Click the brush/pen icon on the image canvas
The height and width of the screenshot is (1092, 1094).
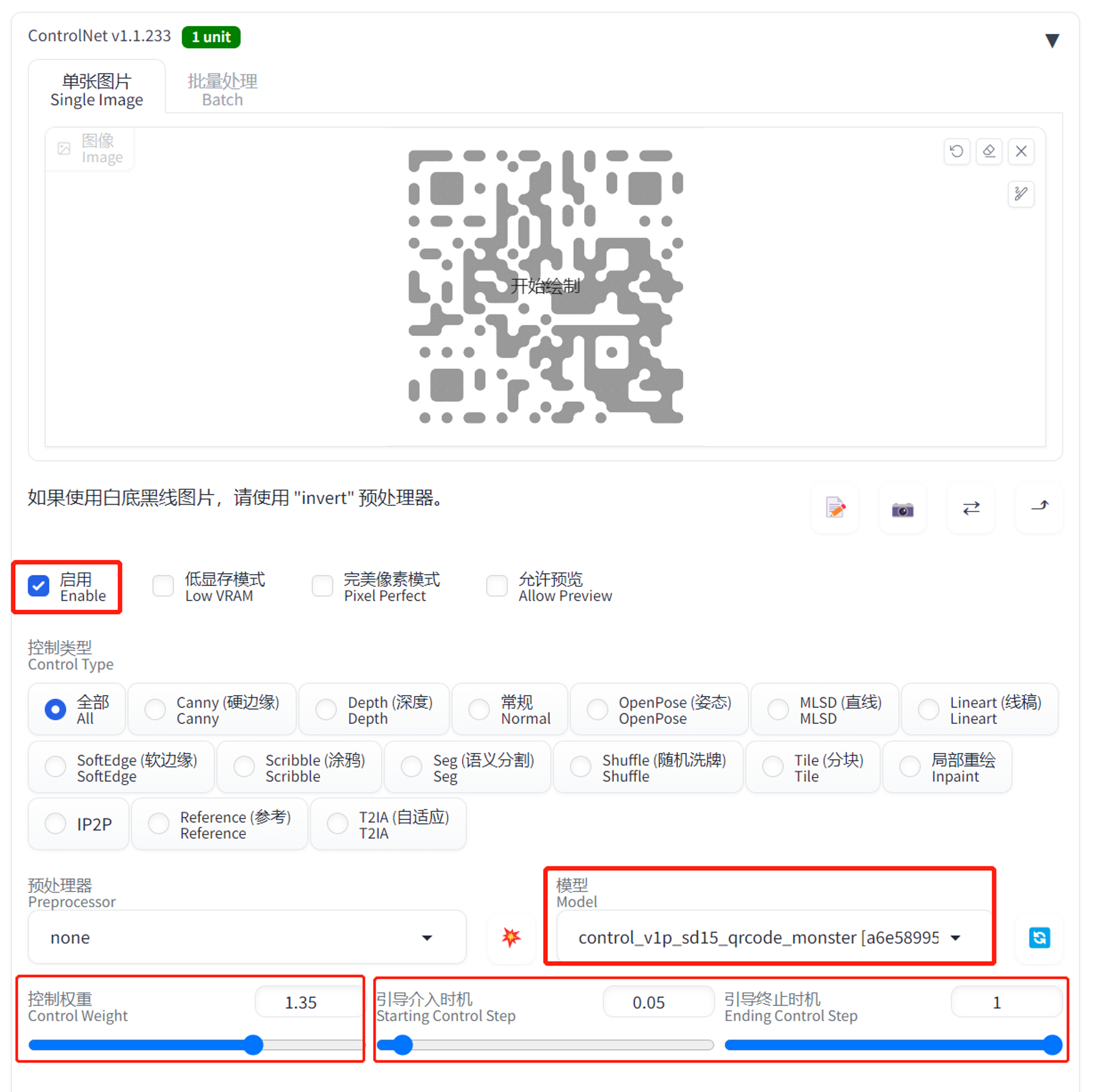1021,194
